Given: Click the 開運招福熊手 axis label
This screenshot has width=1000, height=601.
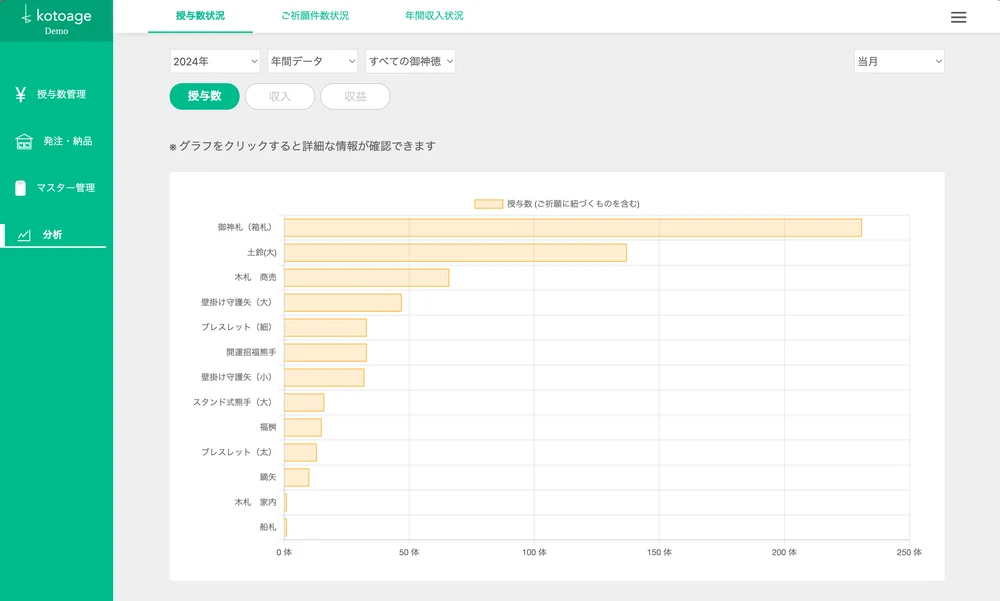Looking at the screenshot, I should coord(251,352).
